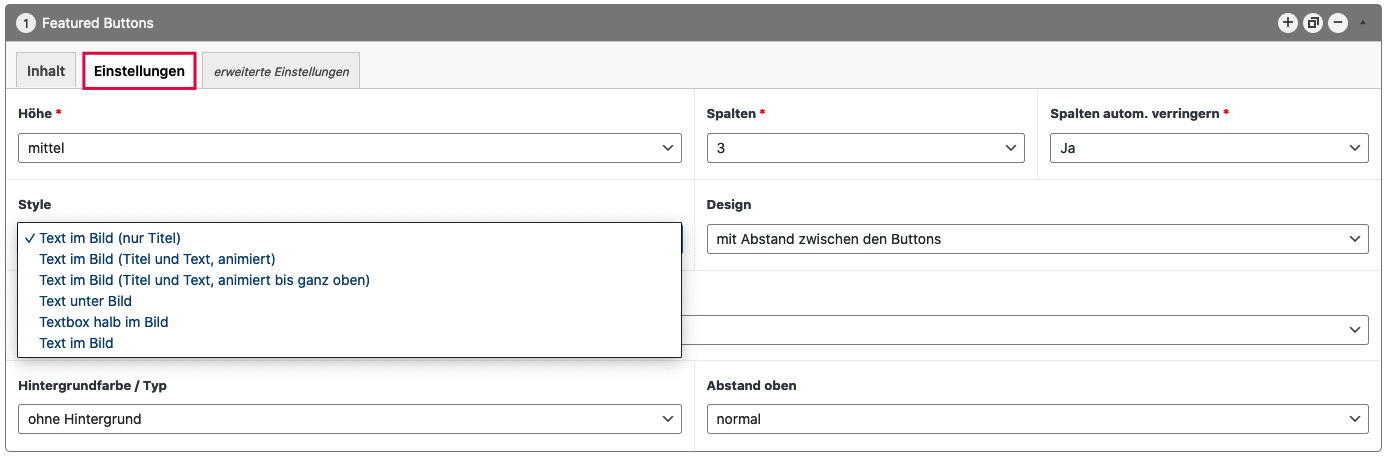
Task: Open the Hintergrundfarbe / Typ dropdown
Action: [x=350, y=419]
